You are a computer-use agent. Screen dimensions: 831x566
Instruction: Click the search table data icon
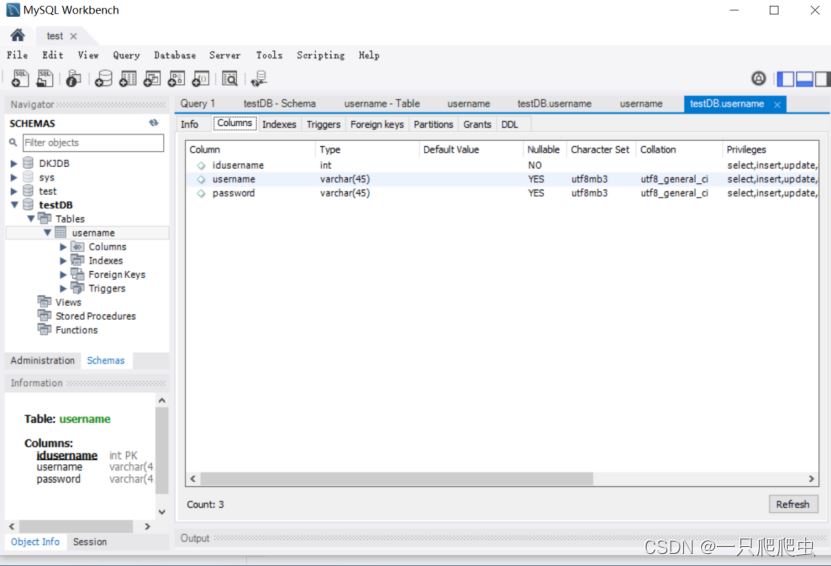[230, 79]
